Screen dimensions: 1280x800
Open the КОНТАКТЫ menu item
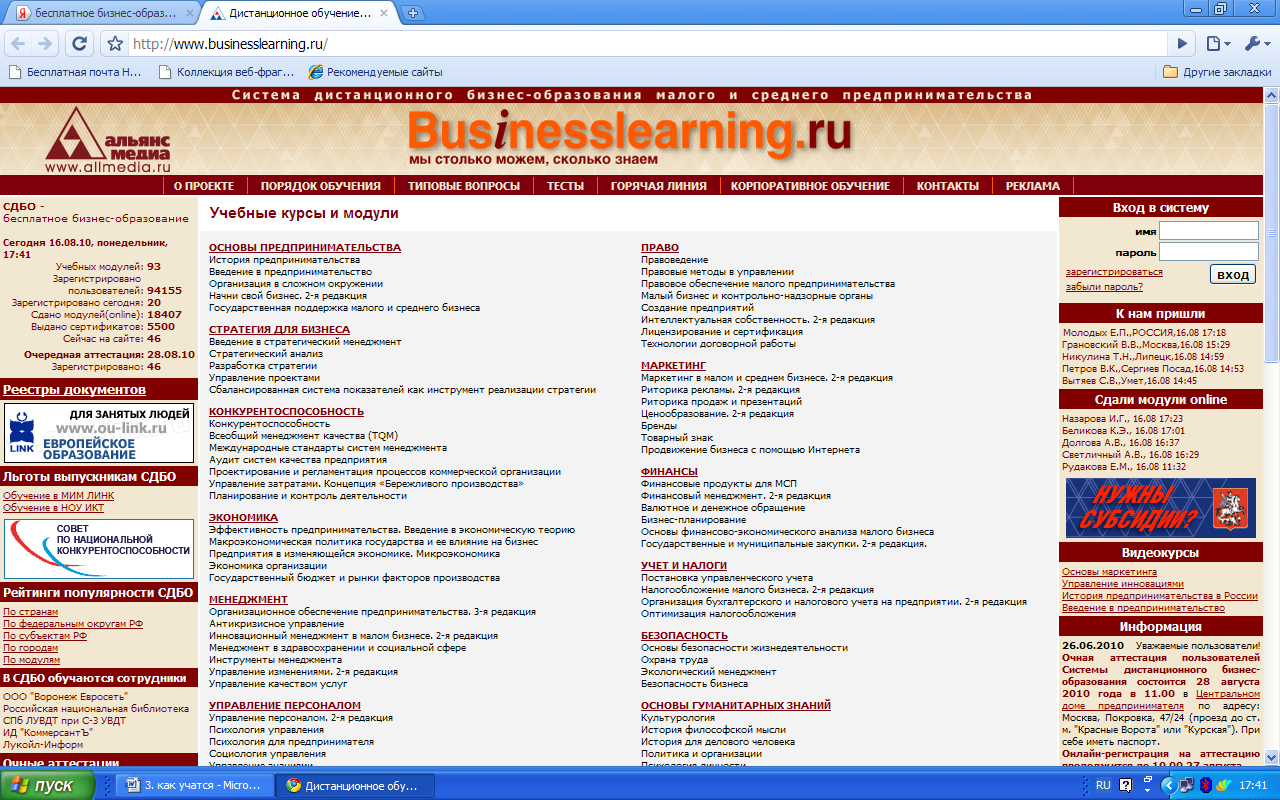[948, 186]
